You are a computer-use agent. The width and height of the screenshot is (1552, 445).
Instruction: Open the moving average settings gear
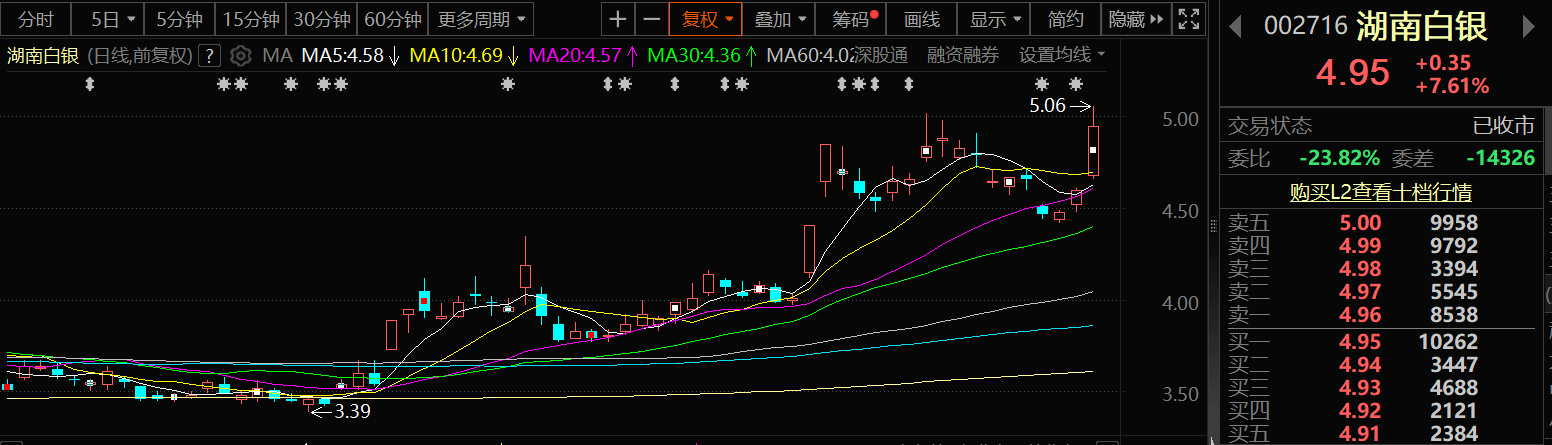click(x=240, y=55)
